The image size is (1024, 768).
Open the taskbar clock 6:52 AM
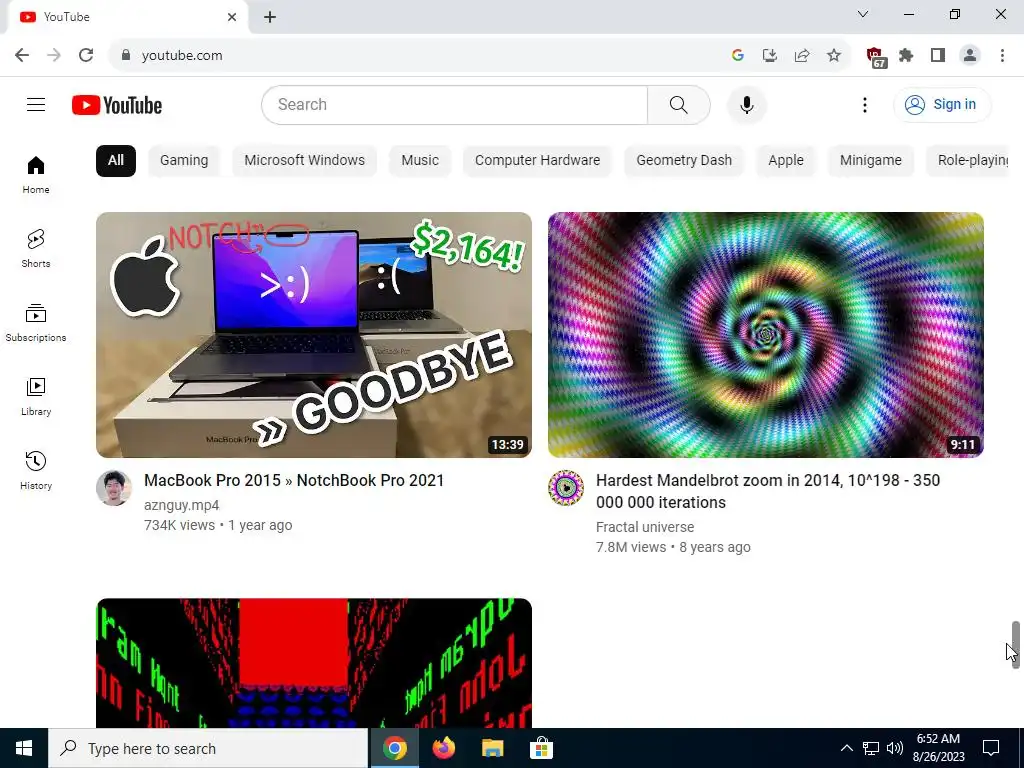click(938, 748)
